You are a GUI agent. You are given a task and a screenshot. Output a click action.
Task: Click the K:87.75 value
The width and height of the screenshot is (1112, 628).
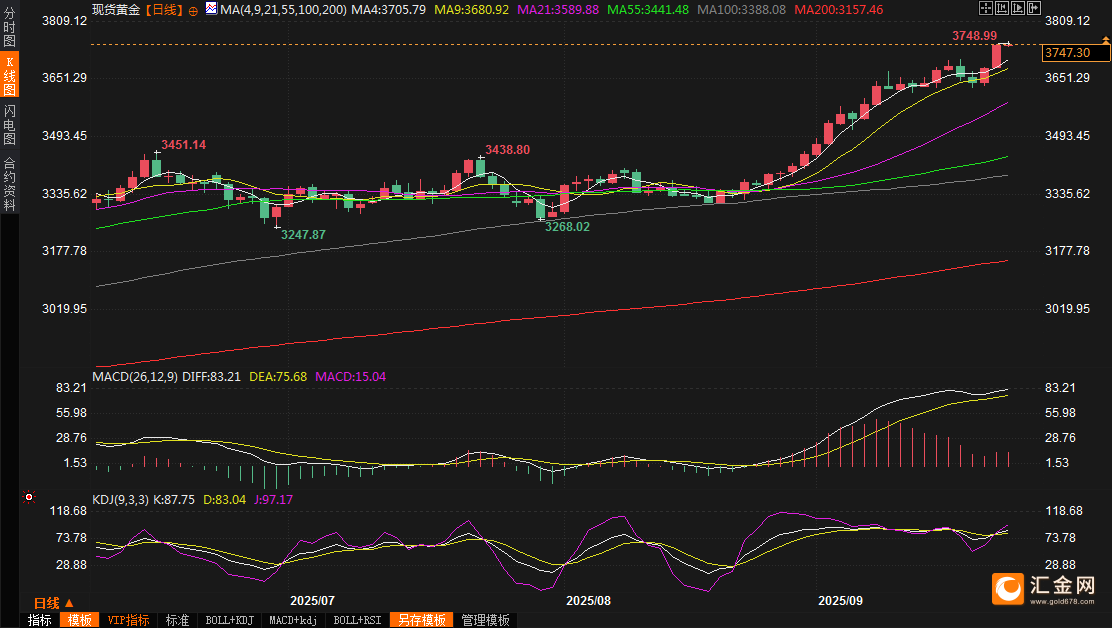[x=174, y=500]
